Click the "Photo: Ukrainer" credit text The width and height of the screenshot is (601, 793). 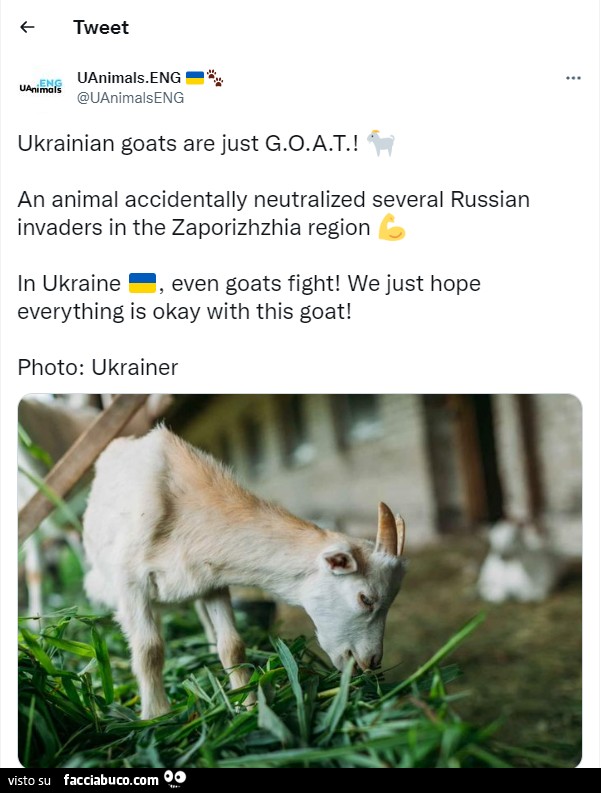(x=98, y=367)
